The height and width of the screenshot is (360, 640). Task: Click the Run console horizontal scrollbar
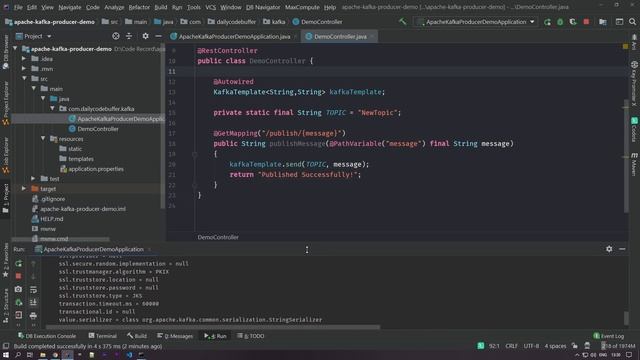click(213, 327)
